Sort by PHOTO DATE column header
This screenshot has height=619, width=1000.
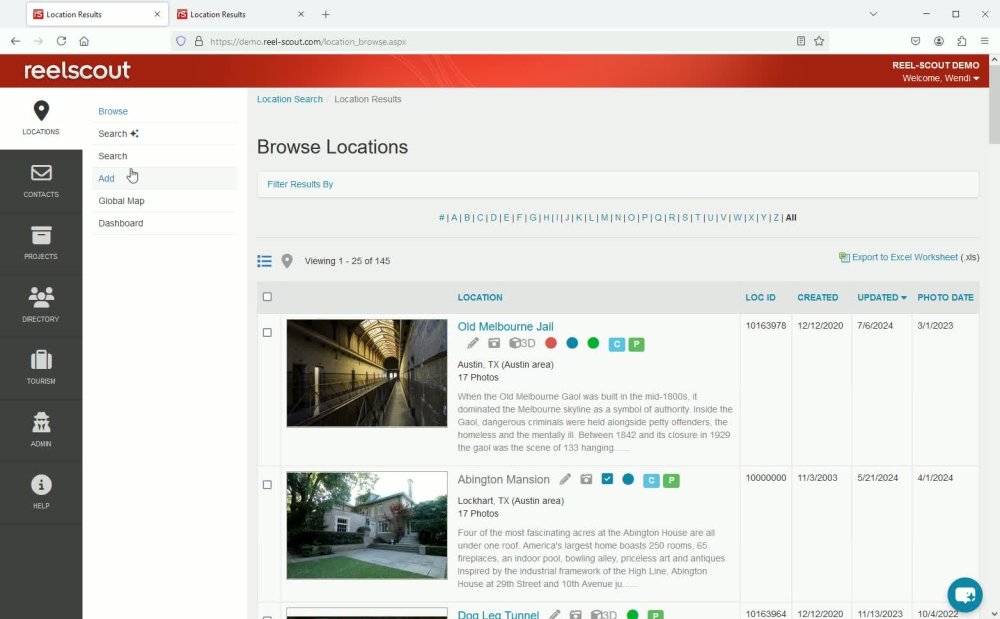[945, 297]
